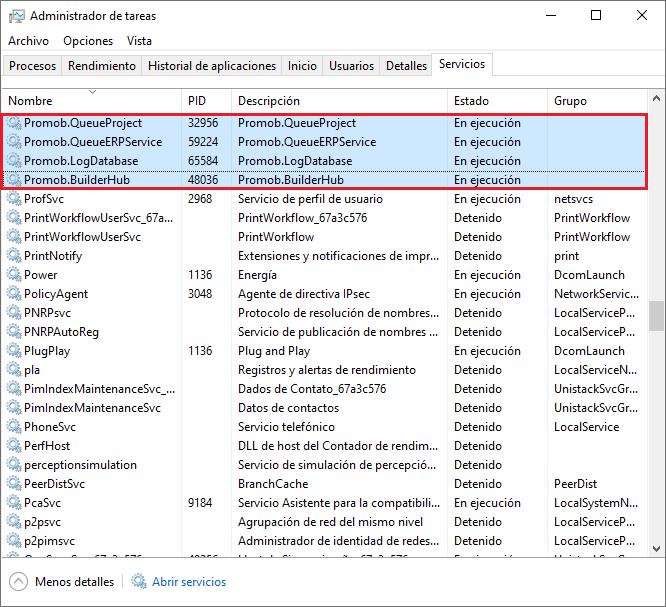The image size is (666, 607).
Task: Click PID 48036 cell
Action: [203, 180]
